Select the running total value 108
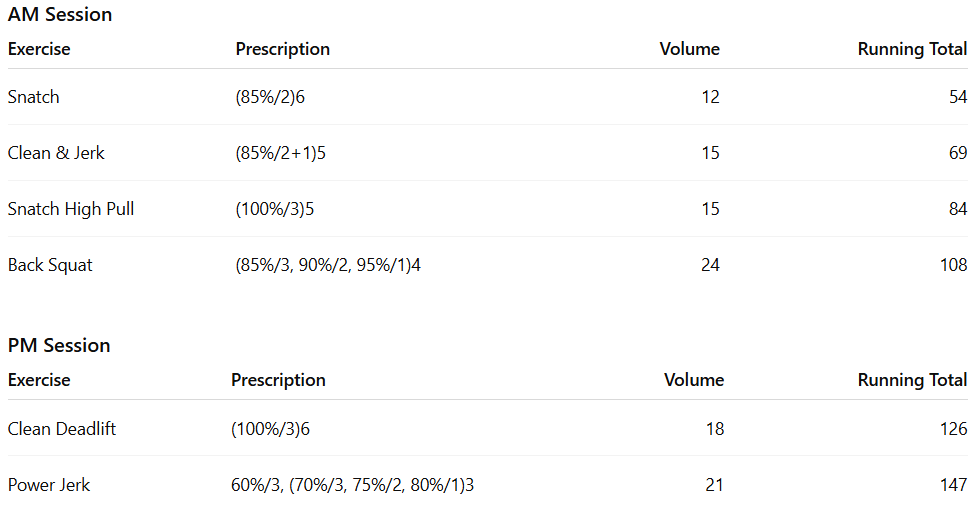This screenshot has width=977, height=507. click(953, 265)
